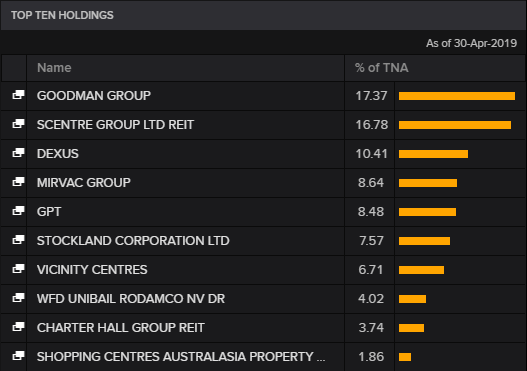Click the orange bar for GOODMAN GROUP
The image size is (527, 371).
coord(457,96)
